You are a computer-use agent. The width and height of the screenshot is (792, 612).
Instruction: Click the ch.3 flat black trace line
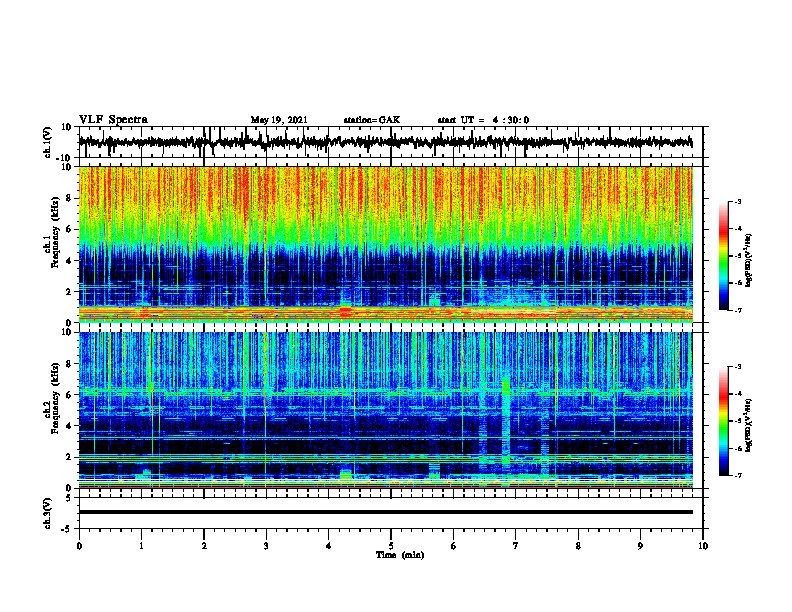click(x=385, y=512)
